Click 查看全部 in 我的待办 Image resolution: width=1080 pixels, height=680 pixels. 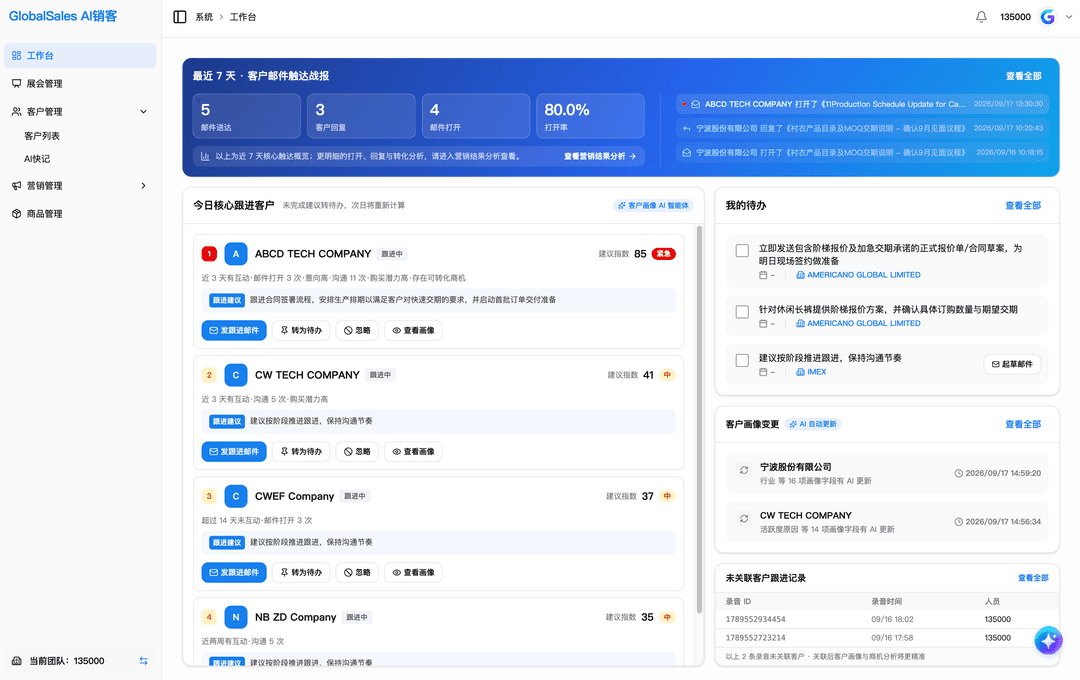[1023, 205]
